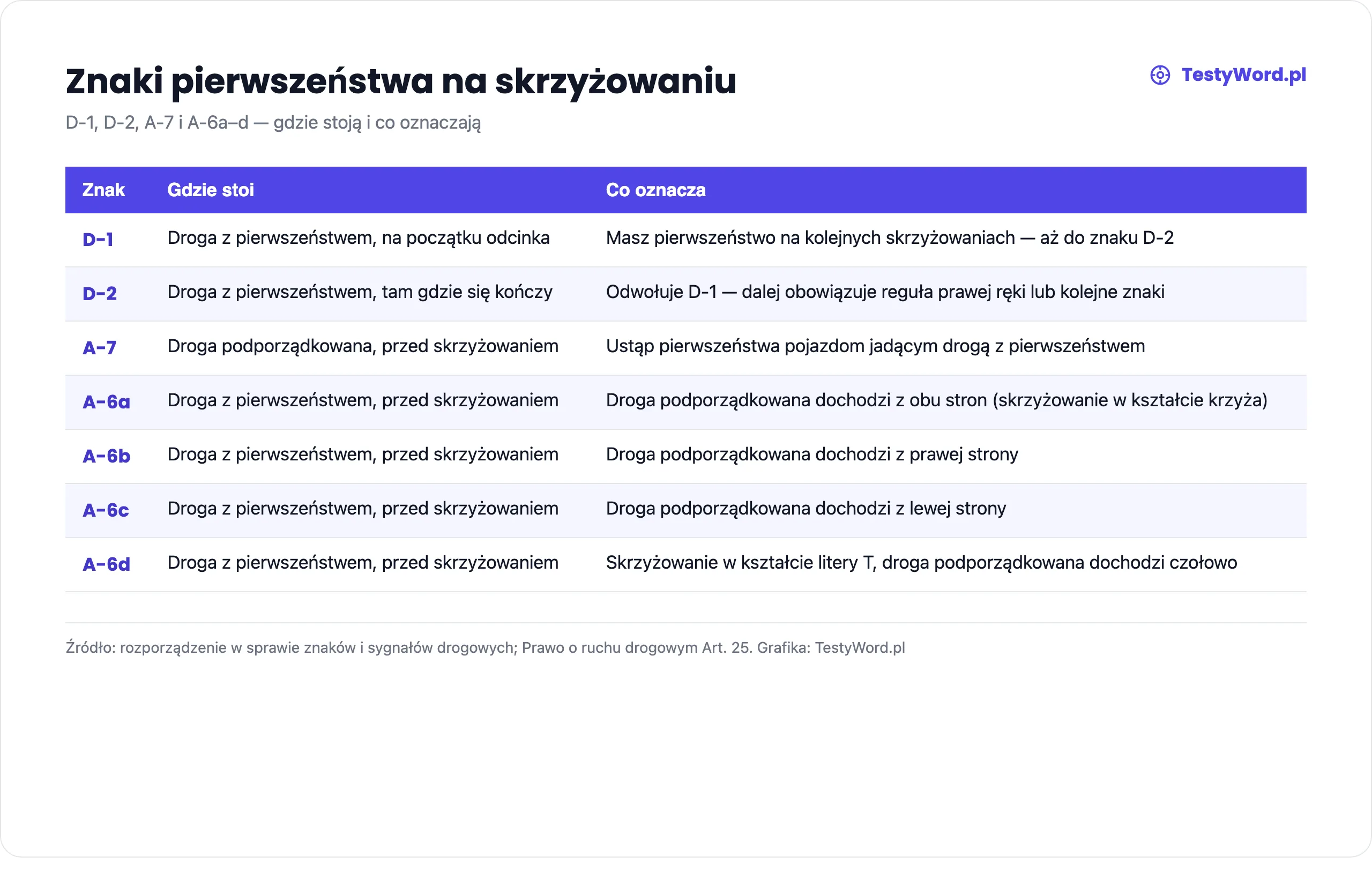The width and height of the screenshot is (1372, 879).
Task: Click 'Droga podporządkowana dochodzi z prawej strony'
Action: pos(812,455)
